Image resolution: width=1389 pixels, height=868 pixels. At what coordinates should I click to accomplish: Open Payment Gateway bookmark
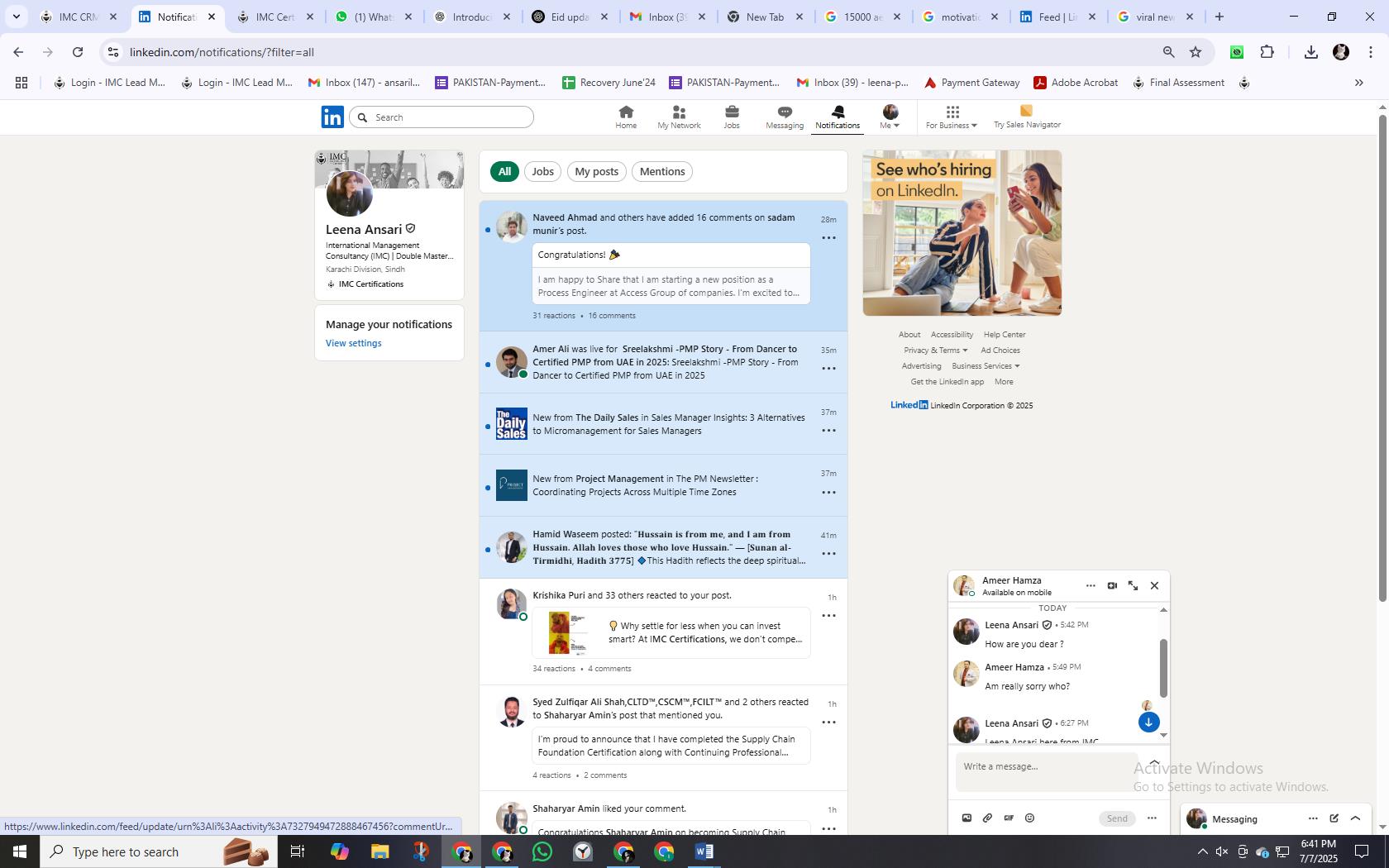(971, 83)
